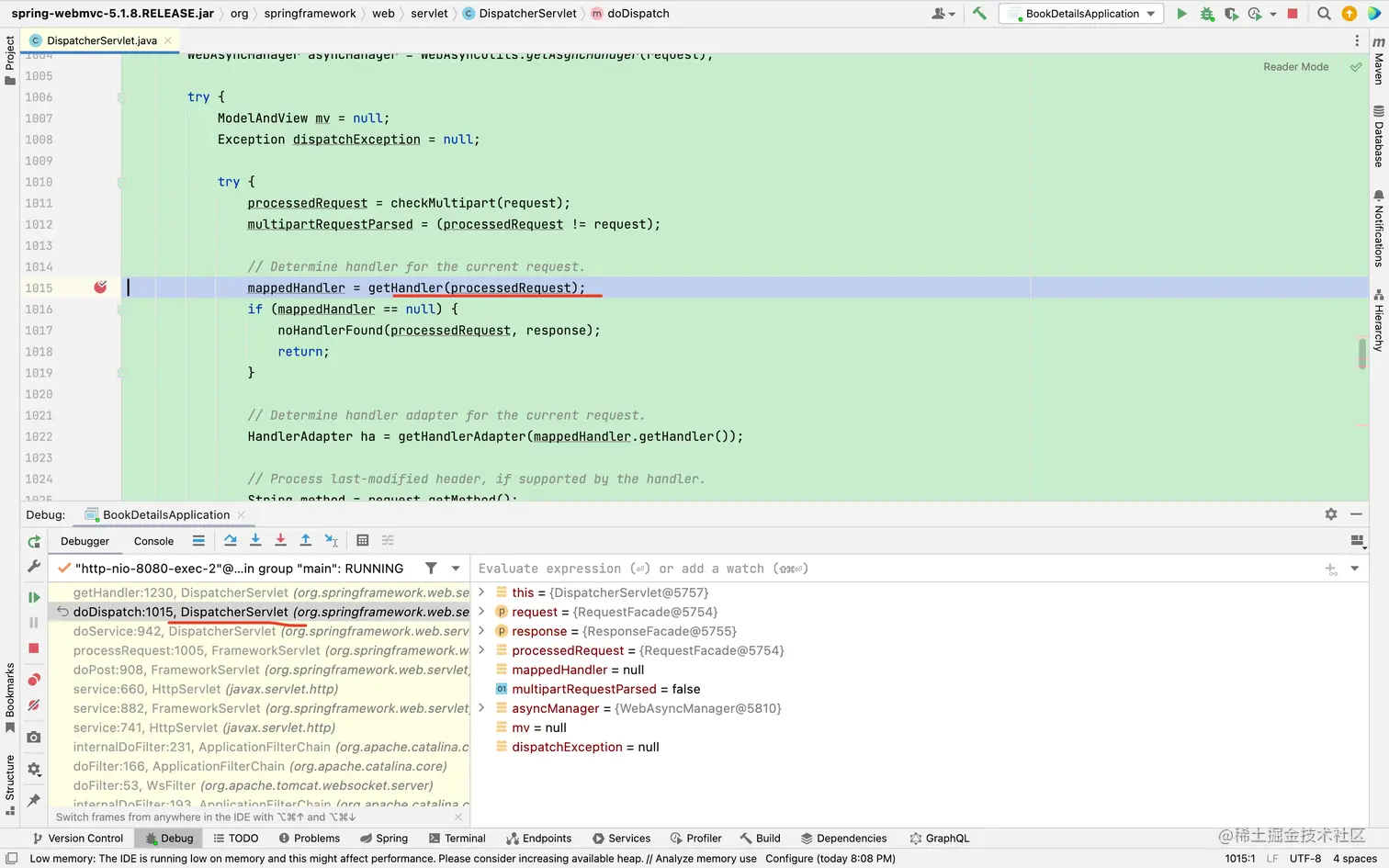Screen dimensions: 1389x868
Task: Click the threads view icon beside Console tab
Action: click(198, 540)
